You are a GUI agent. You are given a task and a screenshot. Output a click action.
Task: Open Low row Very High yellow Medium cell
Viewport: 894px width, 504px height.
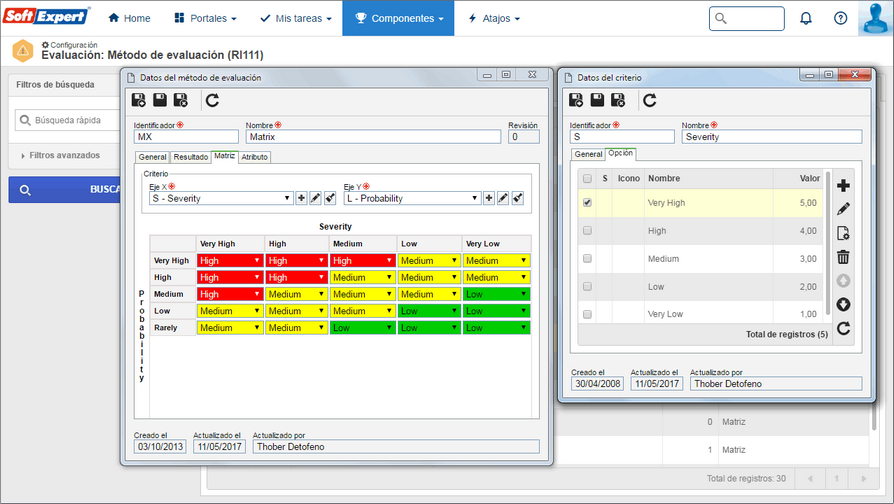pyautogui.click(x=229, y=311)
